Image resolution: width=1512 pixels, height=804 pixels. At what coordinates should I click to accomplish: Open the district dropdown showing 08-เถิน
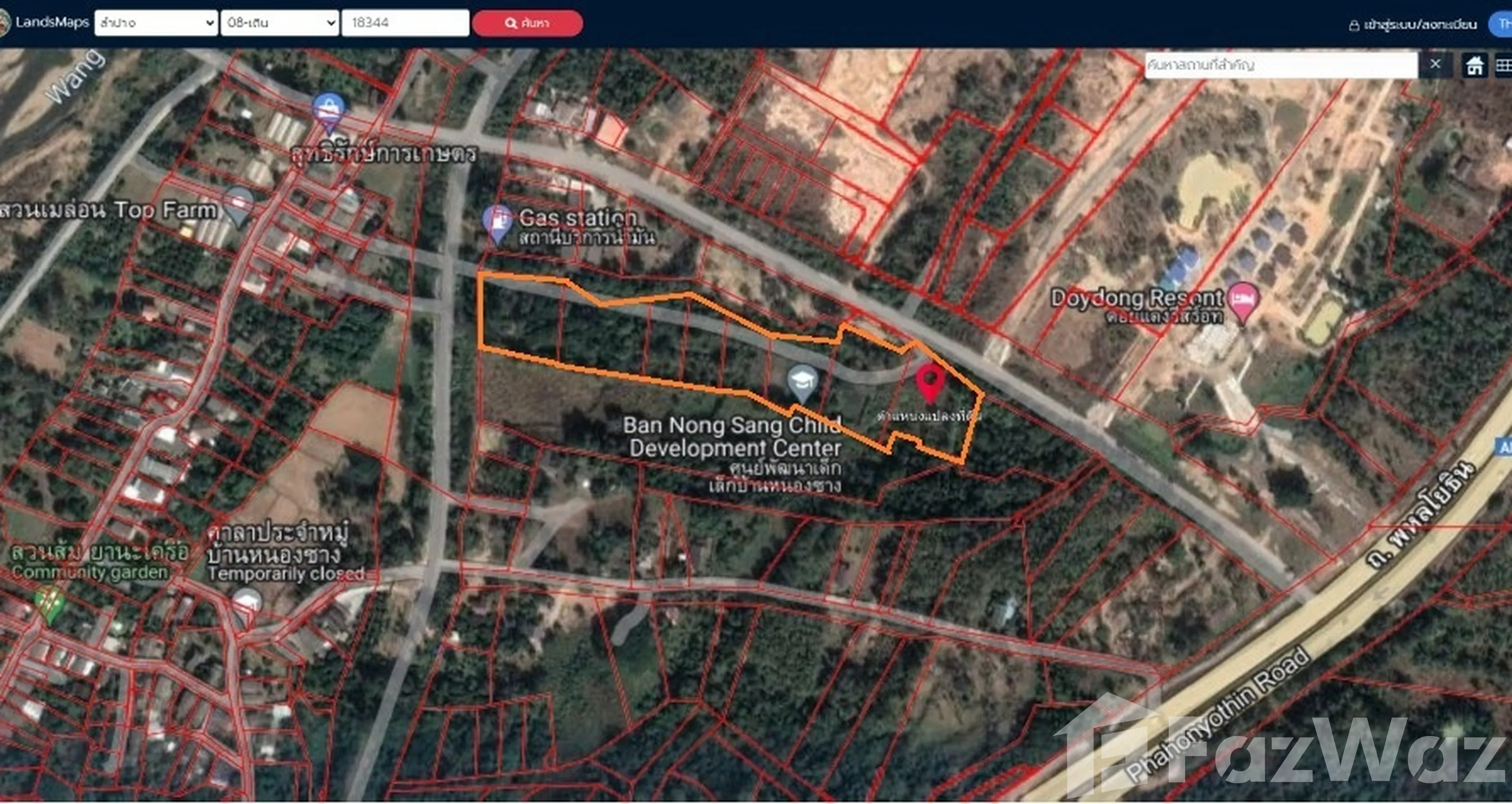pyautogui.click(x=280, y=23)
